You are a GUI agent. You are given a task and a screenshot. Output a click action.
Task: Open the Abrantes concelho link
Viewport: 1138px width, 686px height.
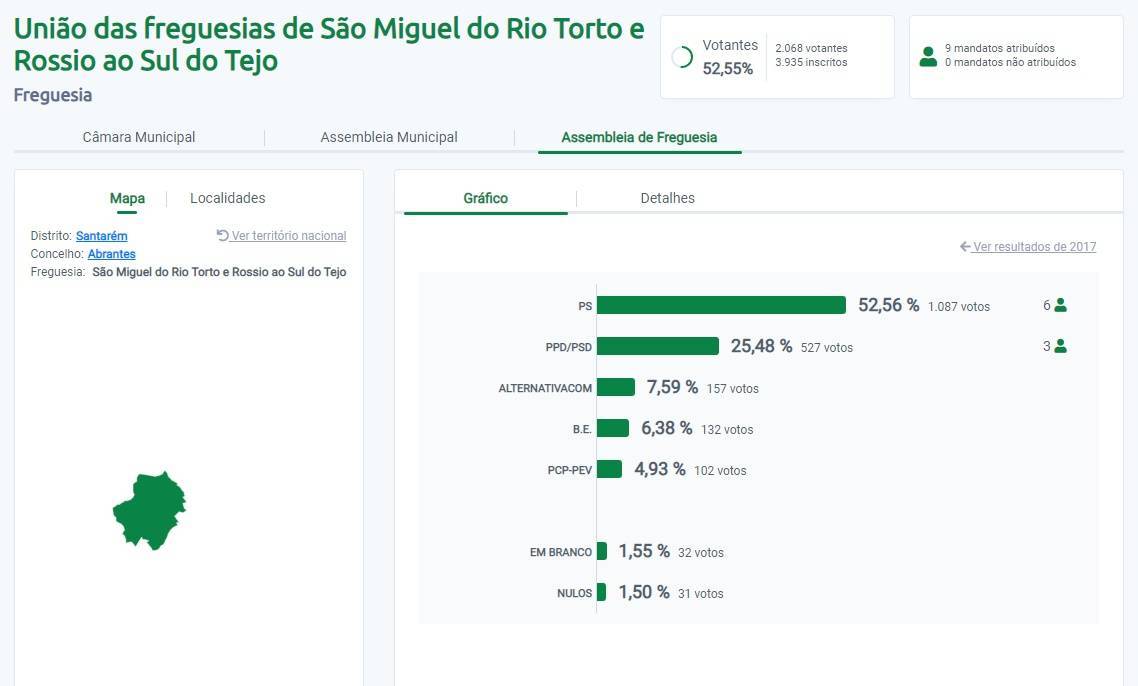click(x=112, y=254)
